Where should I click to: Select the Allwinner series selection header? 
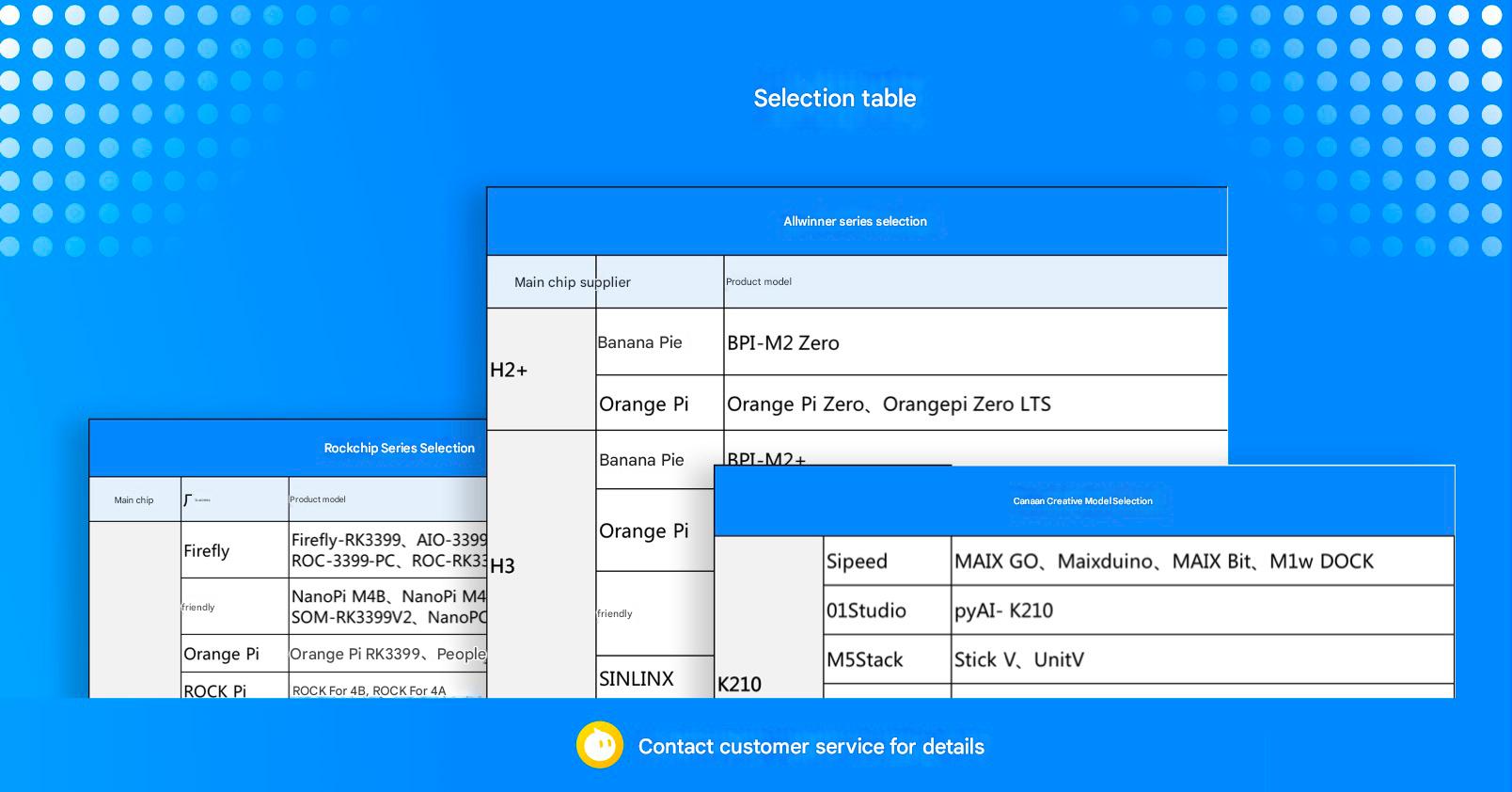[856, 222]
